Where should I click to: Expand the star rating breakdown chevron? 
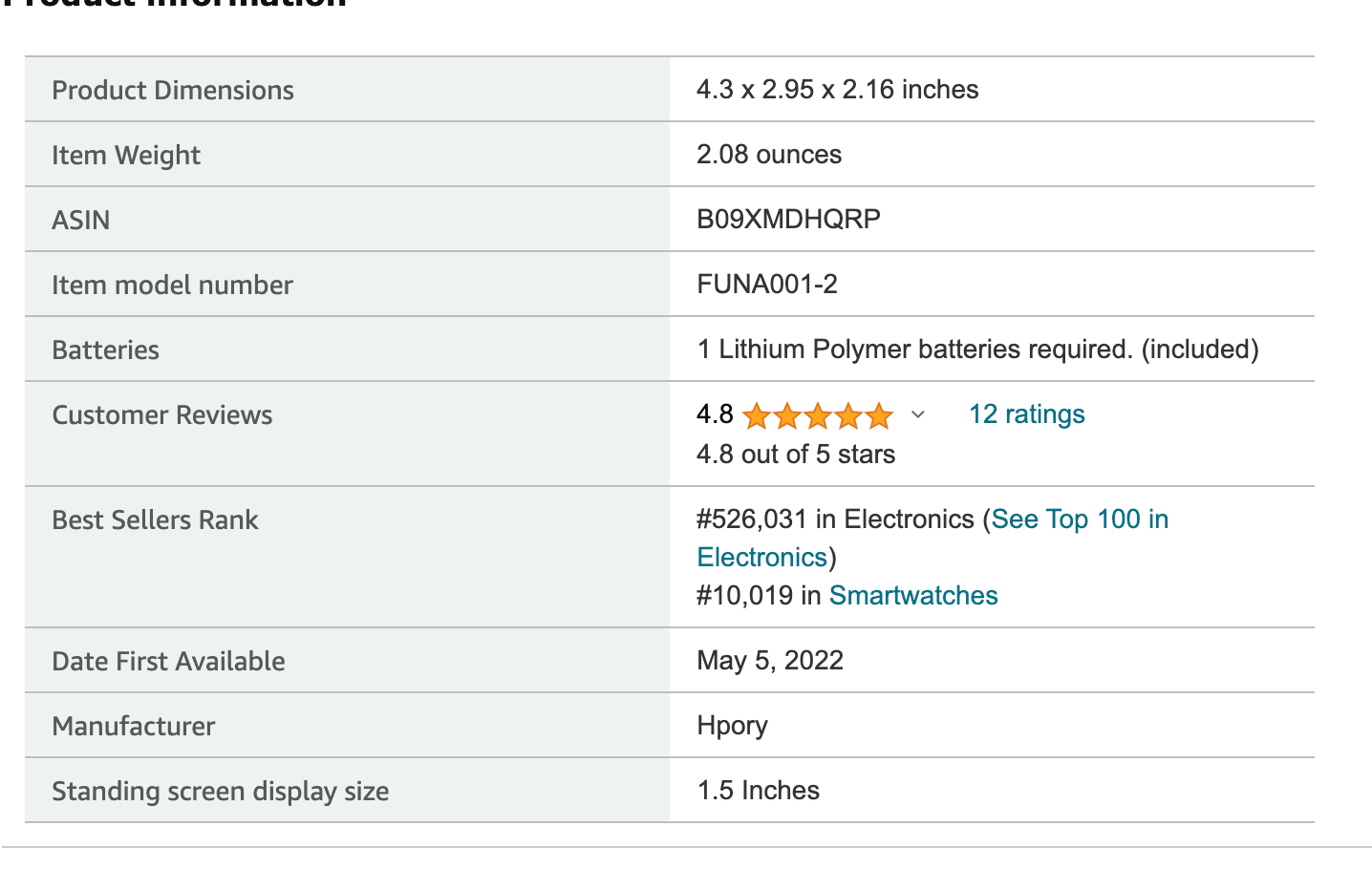(918, 414)
